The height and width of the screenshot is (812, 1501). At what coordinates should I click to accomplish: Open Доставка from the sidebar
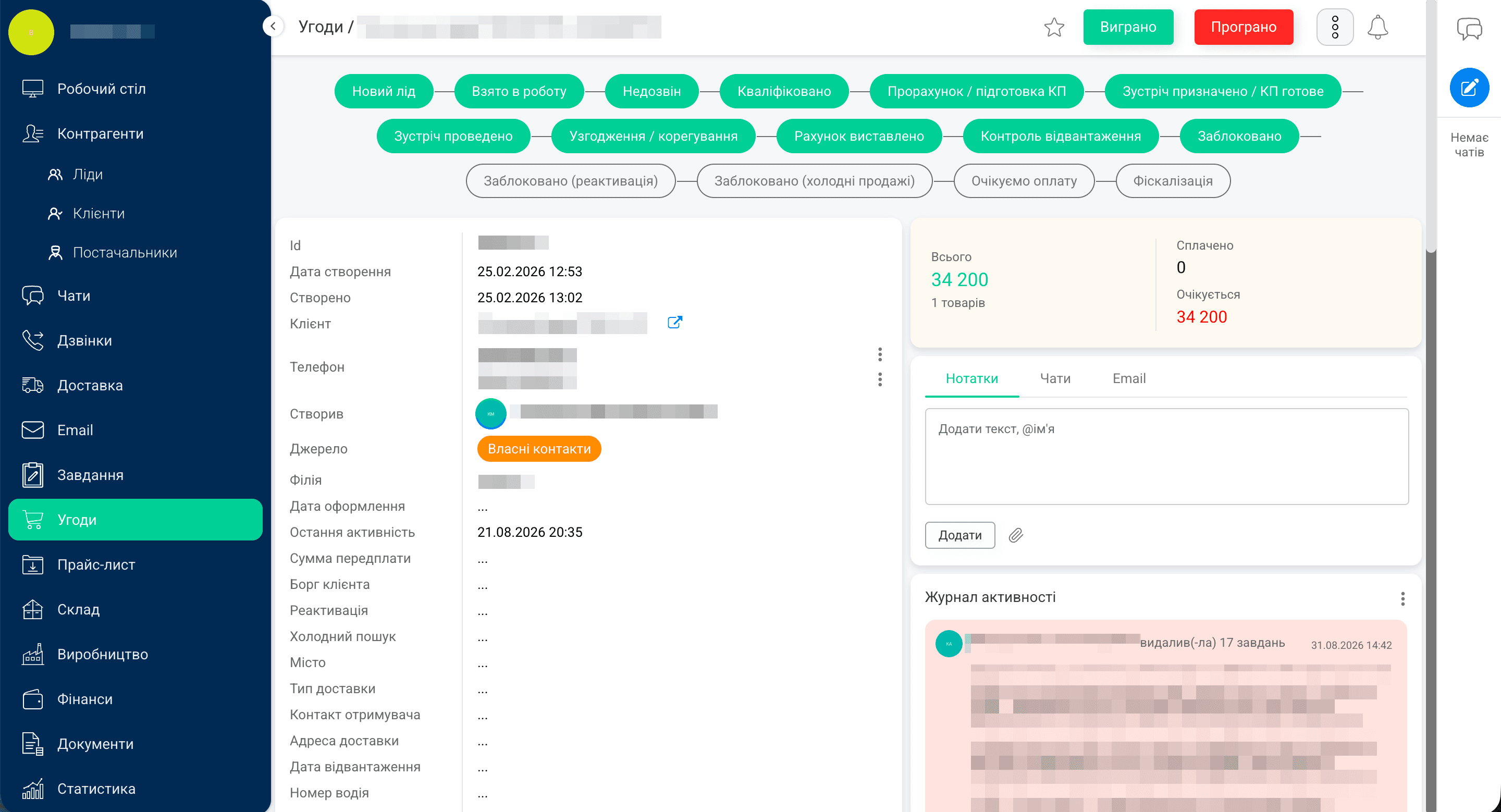point(135,385)
